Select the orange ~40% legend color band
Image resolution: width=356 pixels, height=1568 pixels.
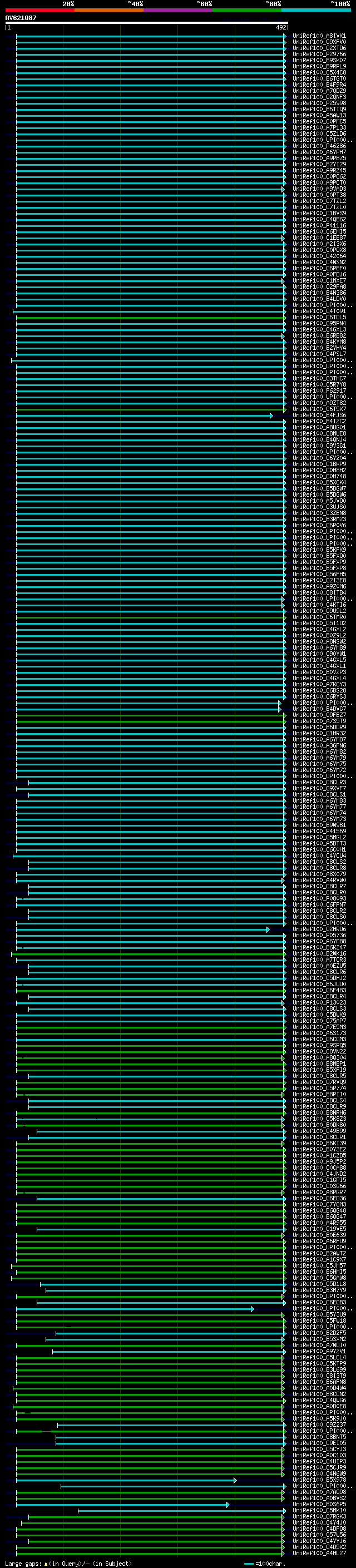pos(109,10)
